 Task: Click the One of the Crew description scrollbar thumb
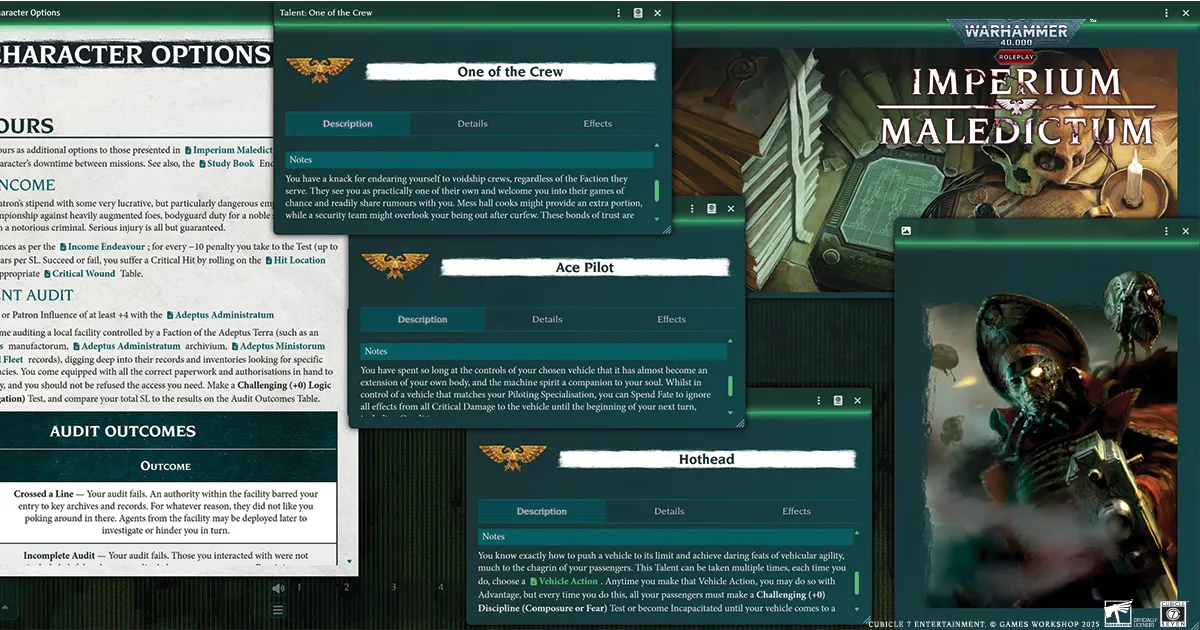(657, 191)
